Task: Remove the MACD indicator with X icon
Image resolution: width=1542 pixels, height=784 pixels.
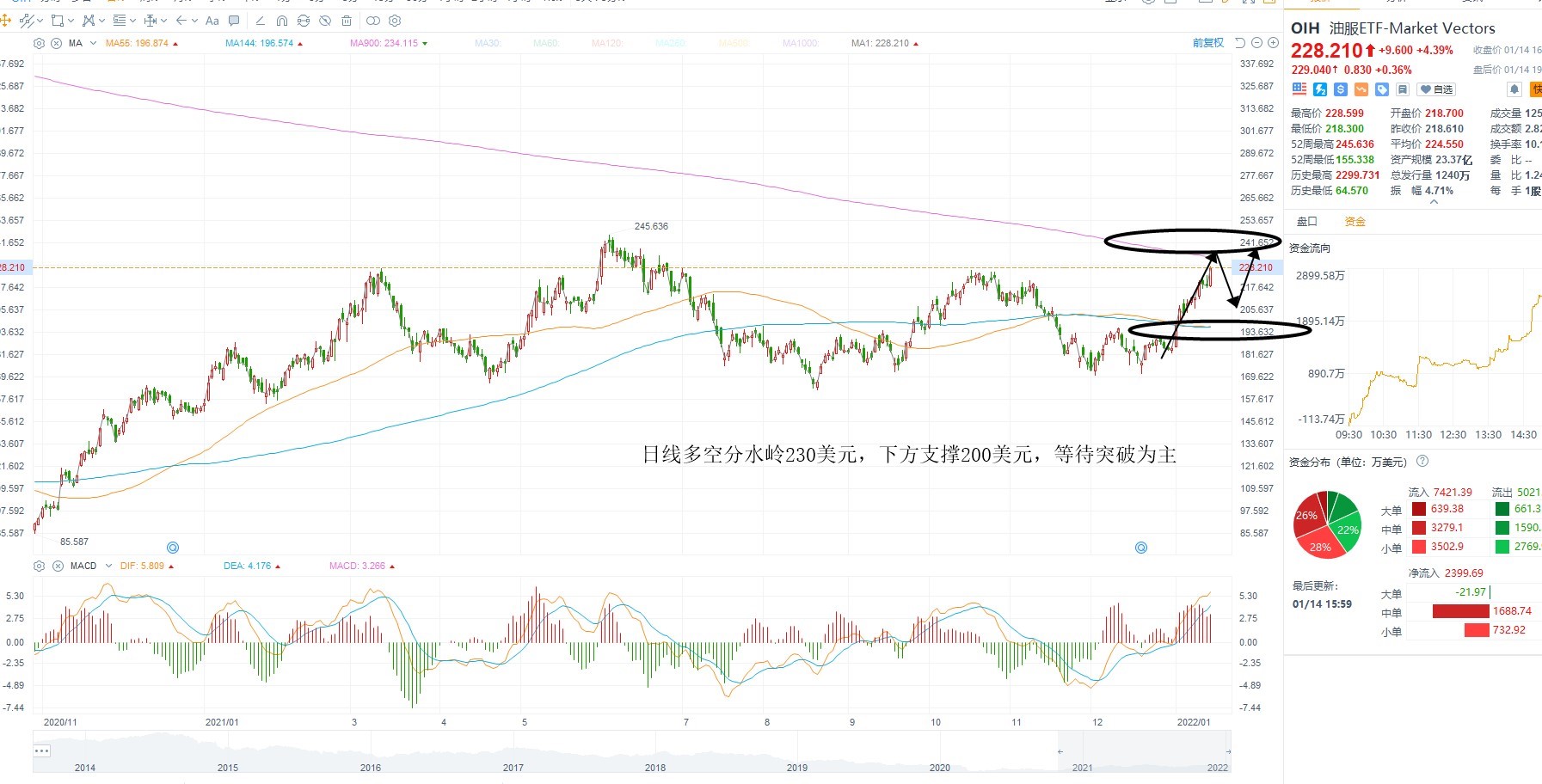Action: click(x=58, y=566)
